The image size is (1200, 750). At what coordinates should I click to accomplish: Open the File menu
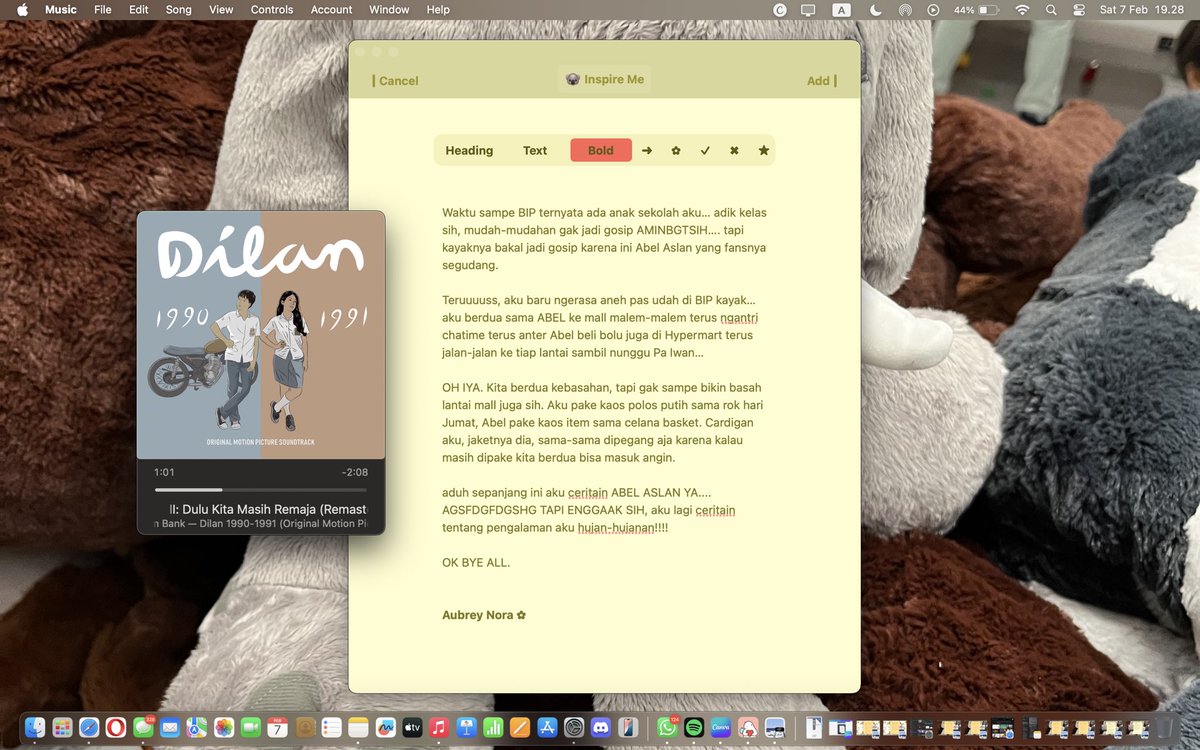[103, 10]
